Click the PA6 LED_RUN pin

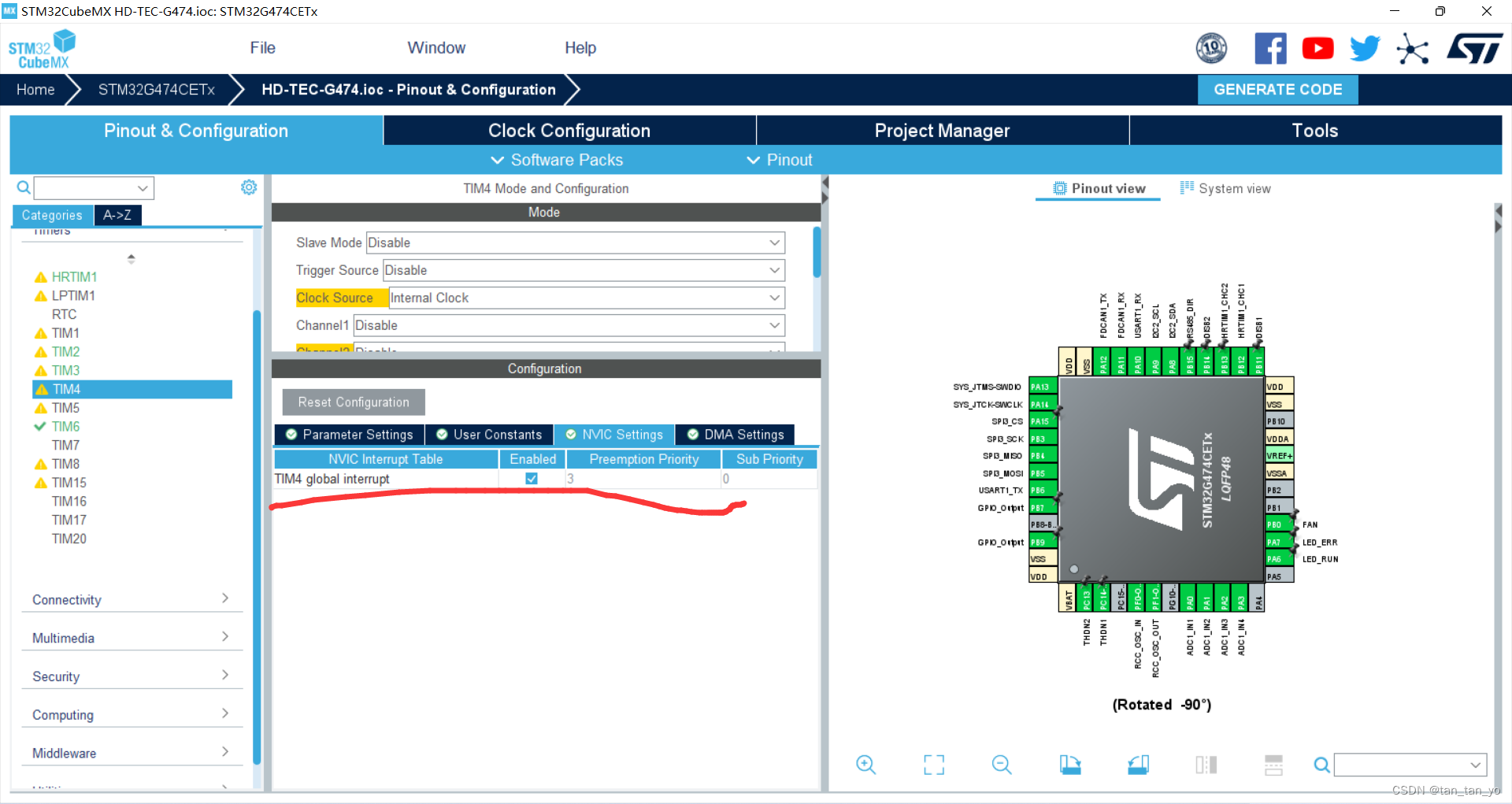pyautogui.click(x=1280, y=559)
